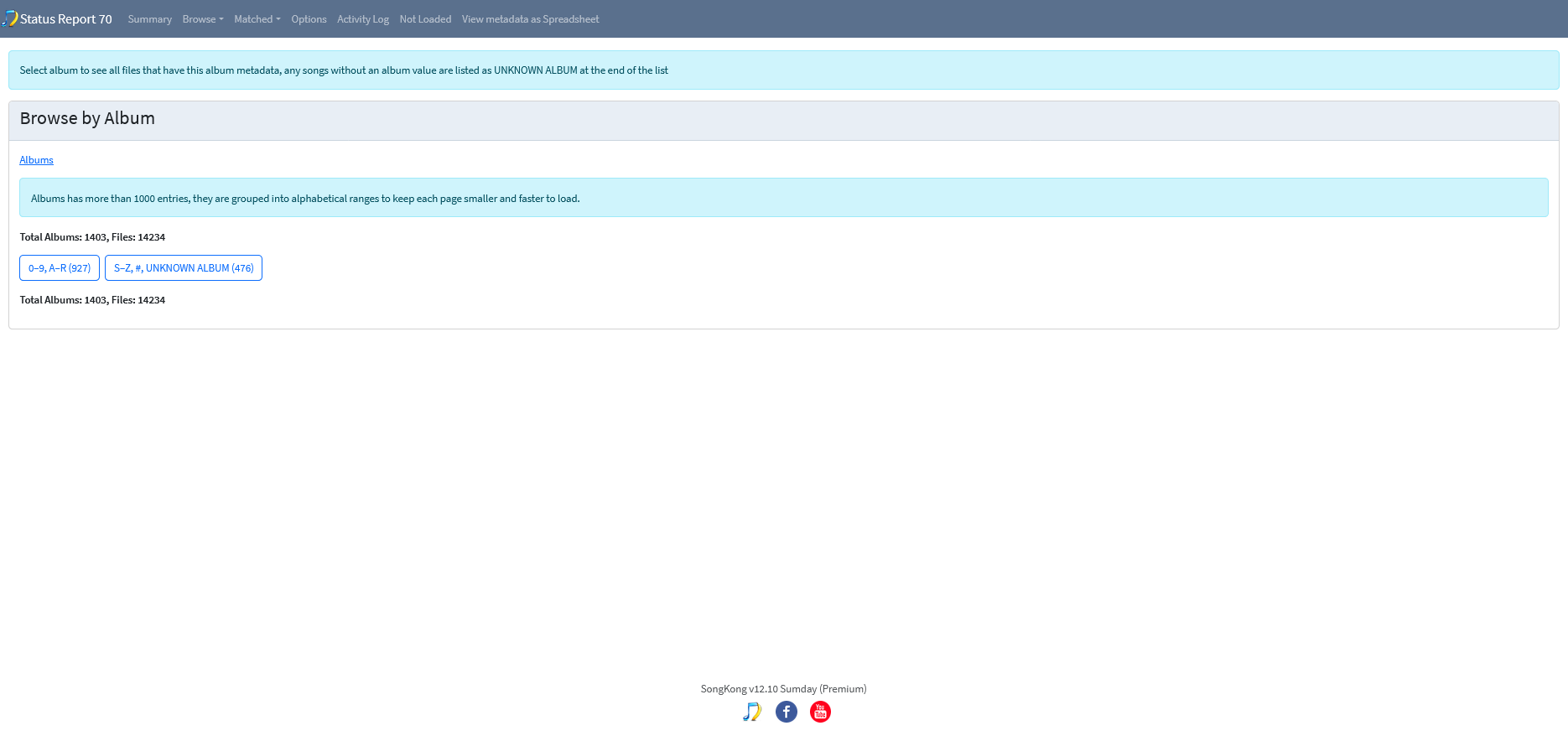Click the 'Albums has more than 1000 entries' notice
1568x736 pixels.
tap(784, 198)
